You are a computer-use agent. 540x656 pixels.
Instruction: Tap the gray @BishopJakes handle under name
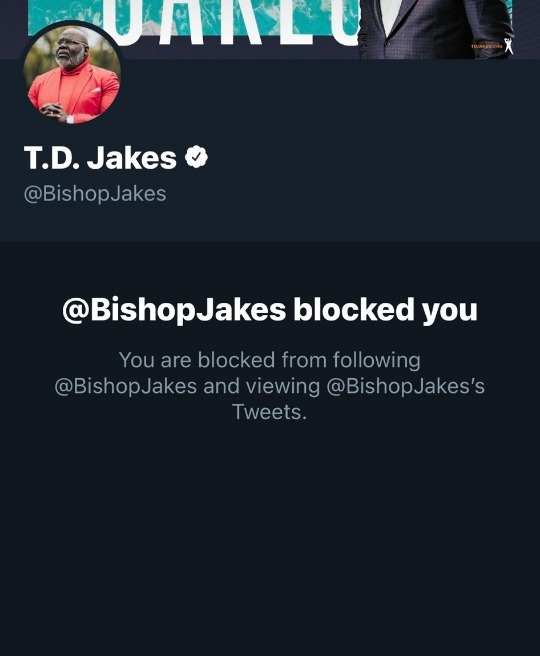tap(95, 194)
